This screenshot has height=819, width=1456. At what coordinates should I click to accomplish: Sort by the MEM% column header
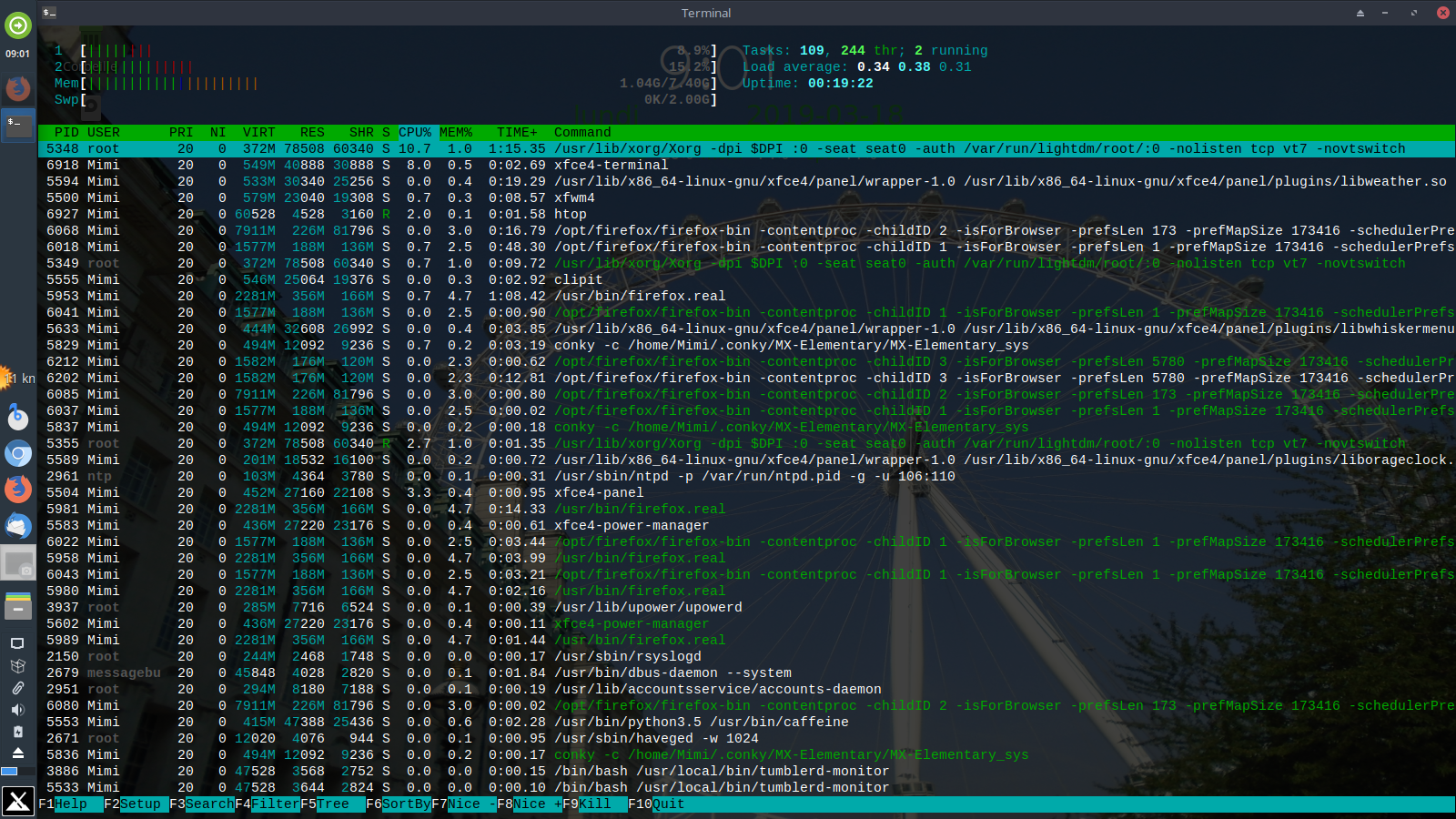(456, 133)
